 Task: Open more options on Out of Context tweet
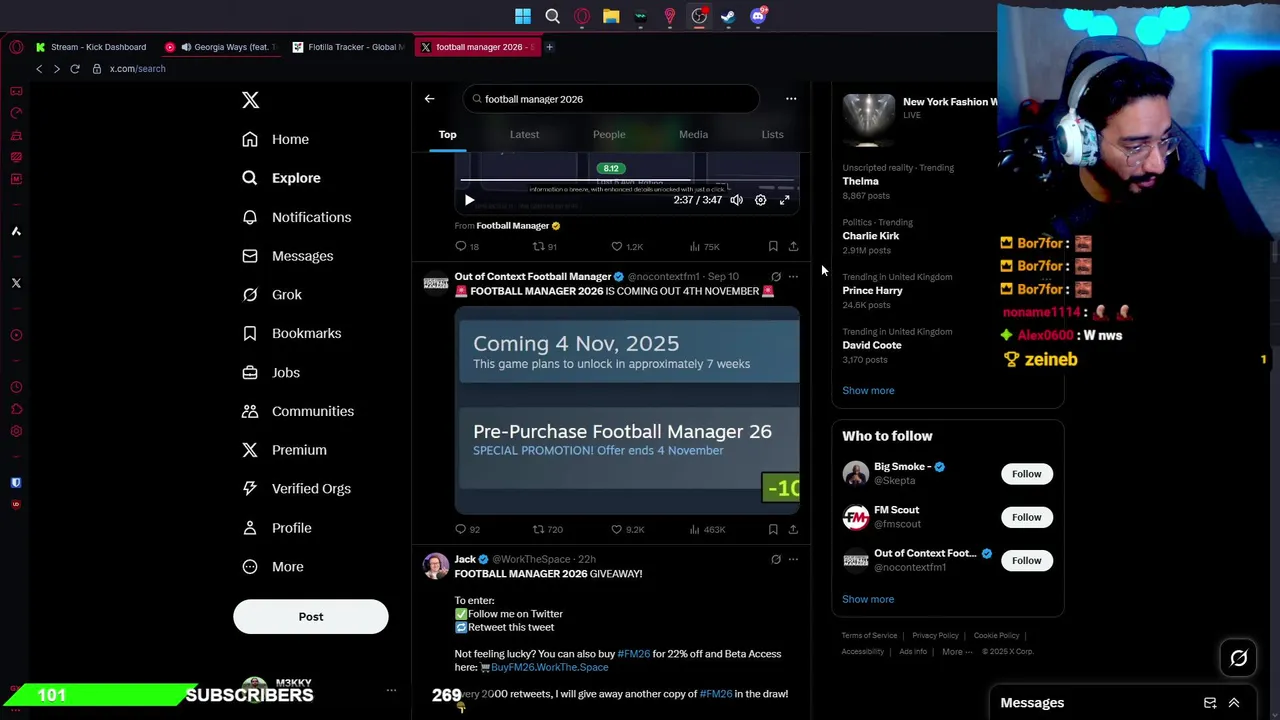pyautogui.click(x=793, y=277)
